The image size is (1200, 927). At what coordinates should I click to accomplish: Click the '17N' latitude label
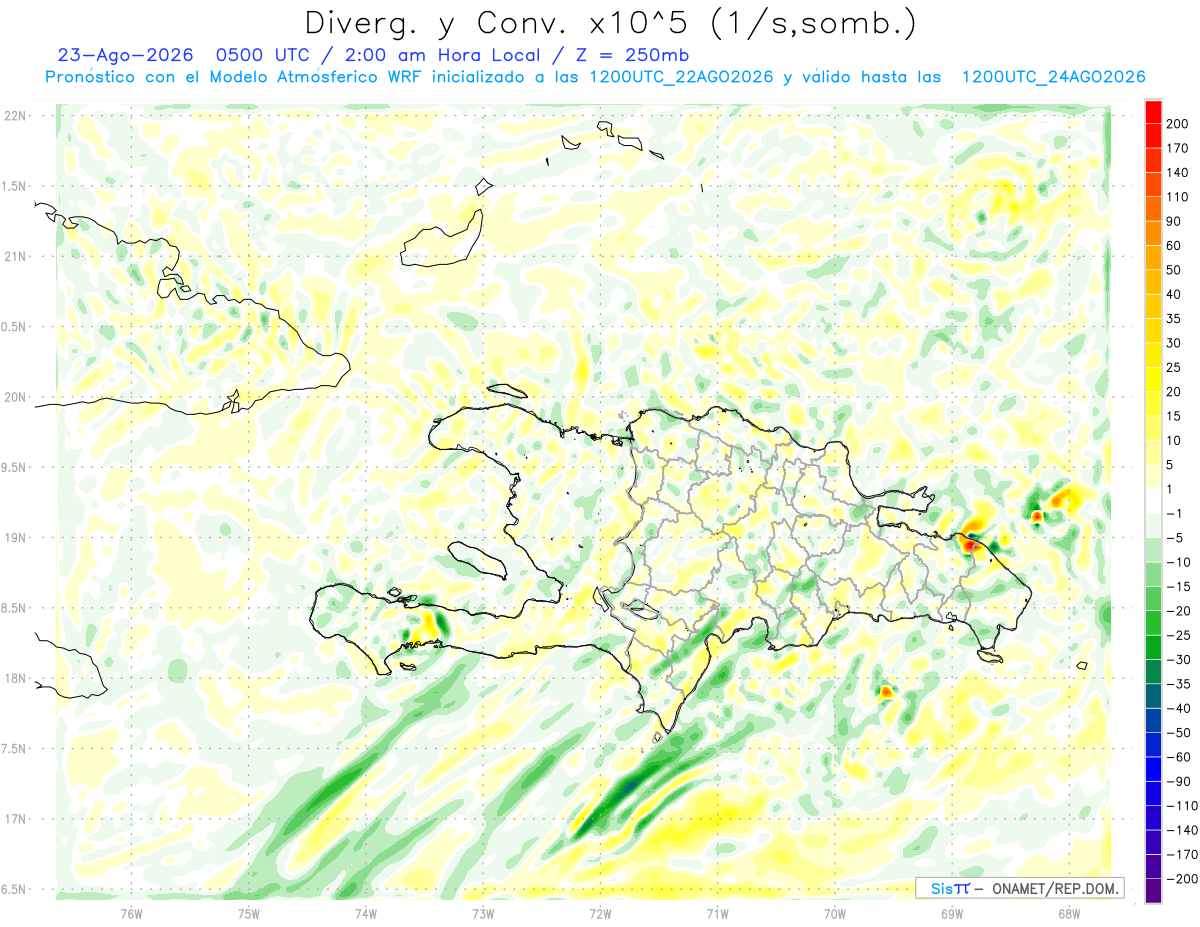[x=15, y=819]
